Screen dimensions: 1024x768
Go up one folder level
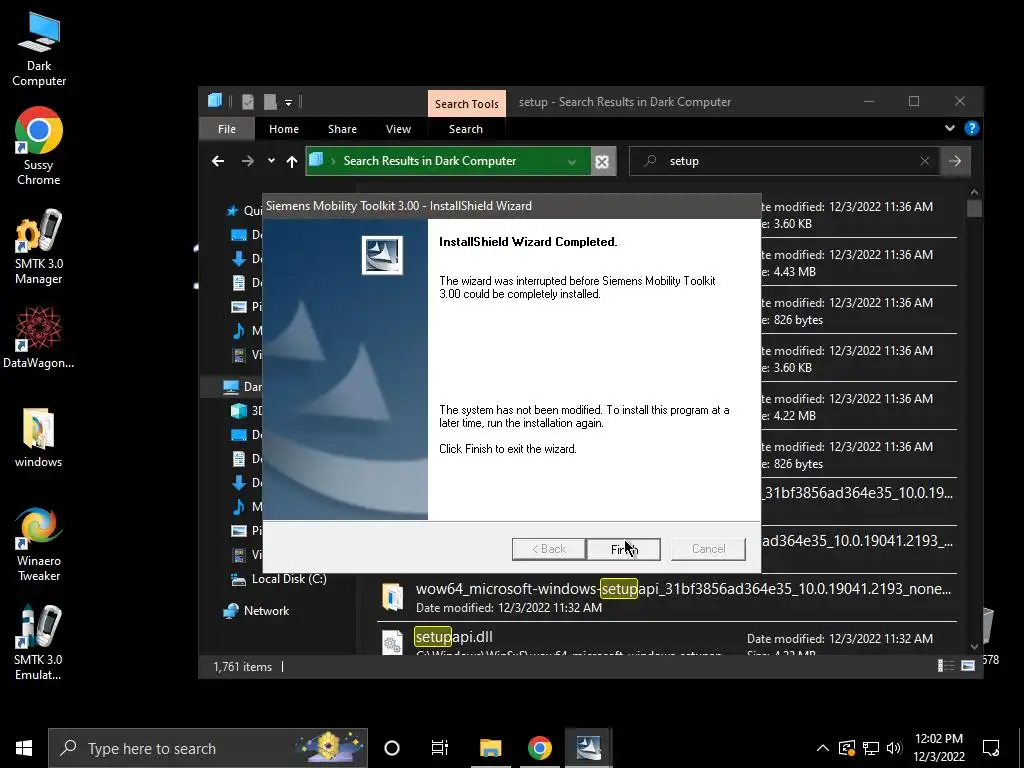(292, 161)
